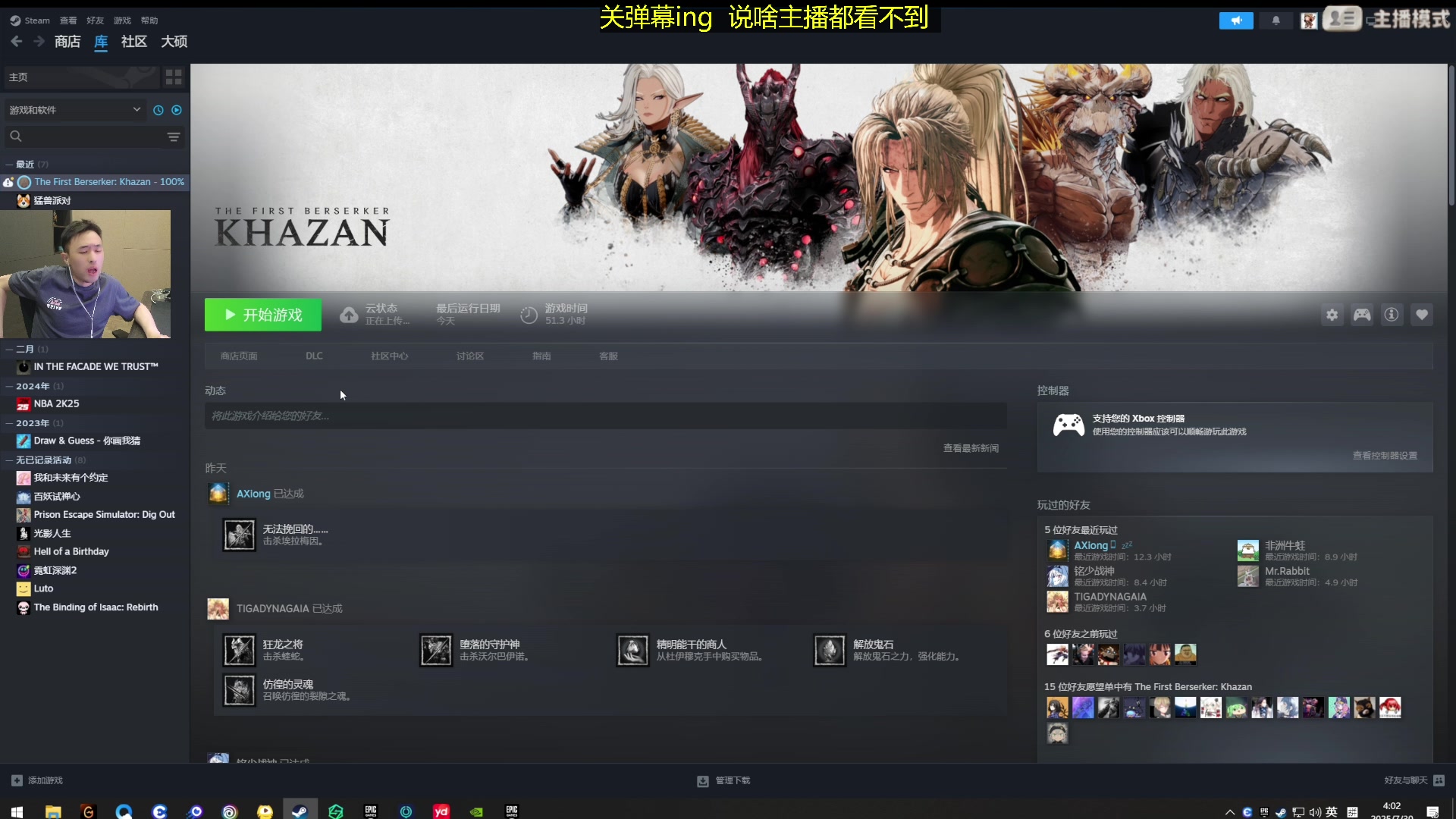Screen dimensions: 1456x819
Task: Collapse the 最近 category
Action: (x=25, y=164)
